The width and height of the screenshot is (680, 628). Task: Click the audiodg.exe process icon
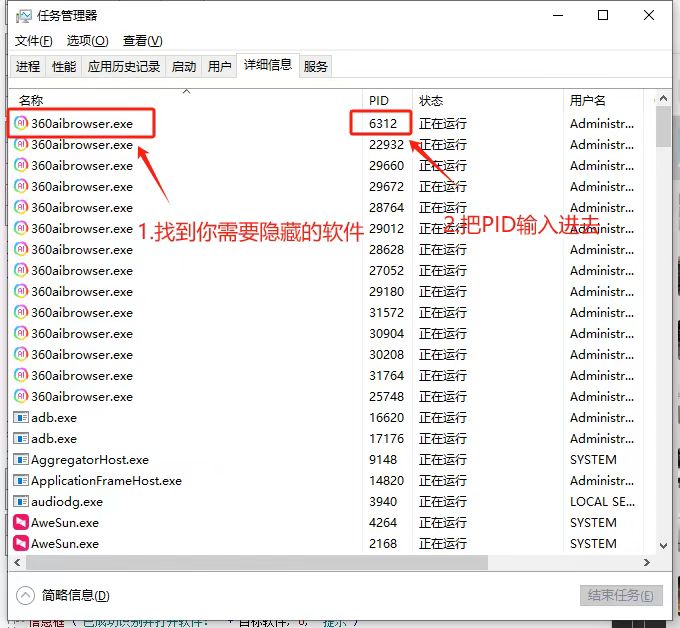click(21, 502)
